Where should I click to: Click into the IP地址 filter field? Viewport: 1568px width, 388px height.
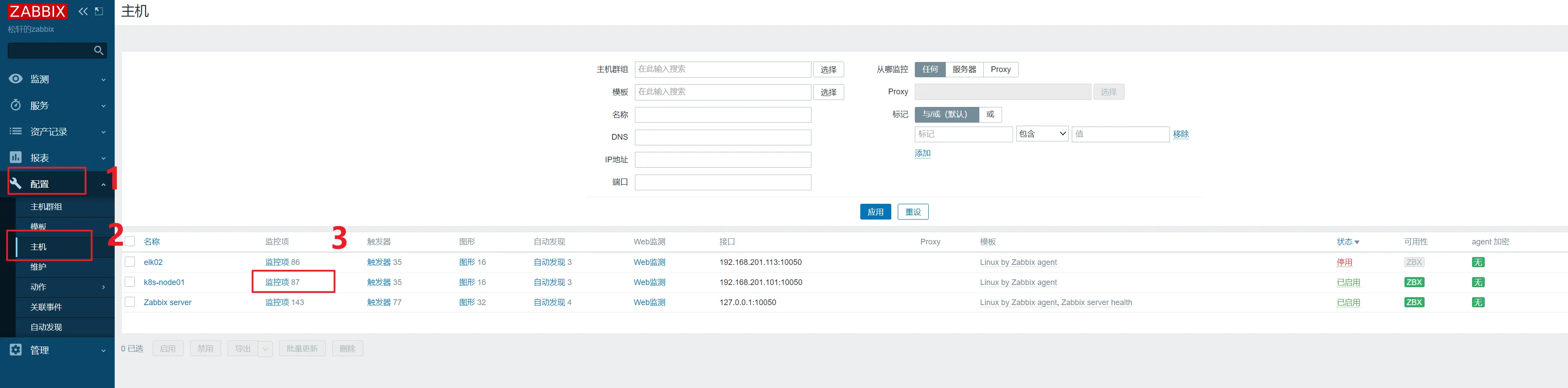723,160
